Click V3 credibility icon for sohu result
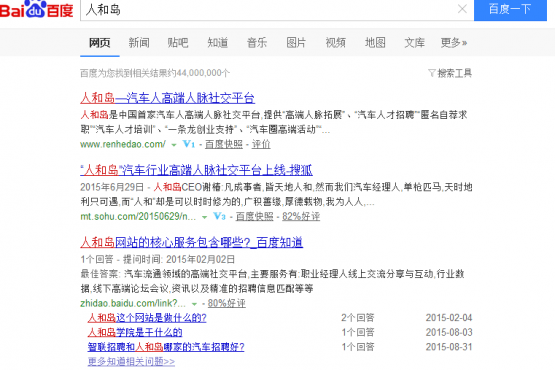Screen dimensions: 555x370 219,216
